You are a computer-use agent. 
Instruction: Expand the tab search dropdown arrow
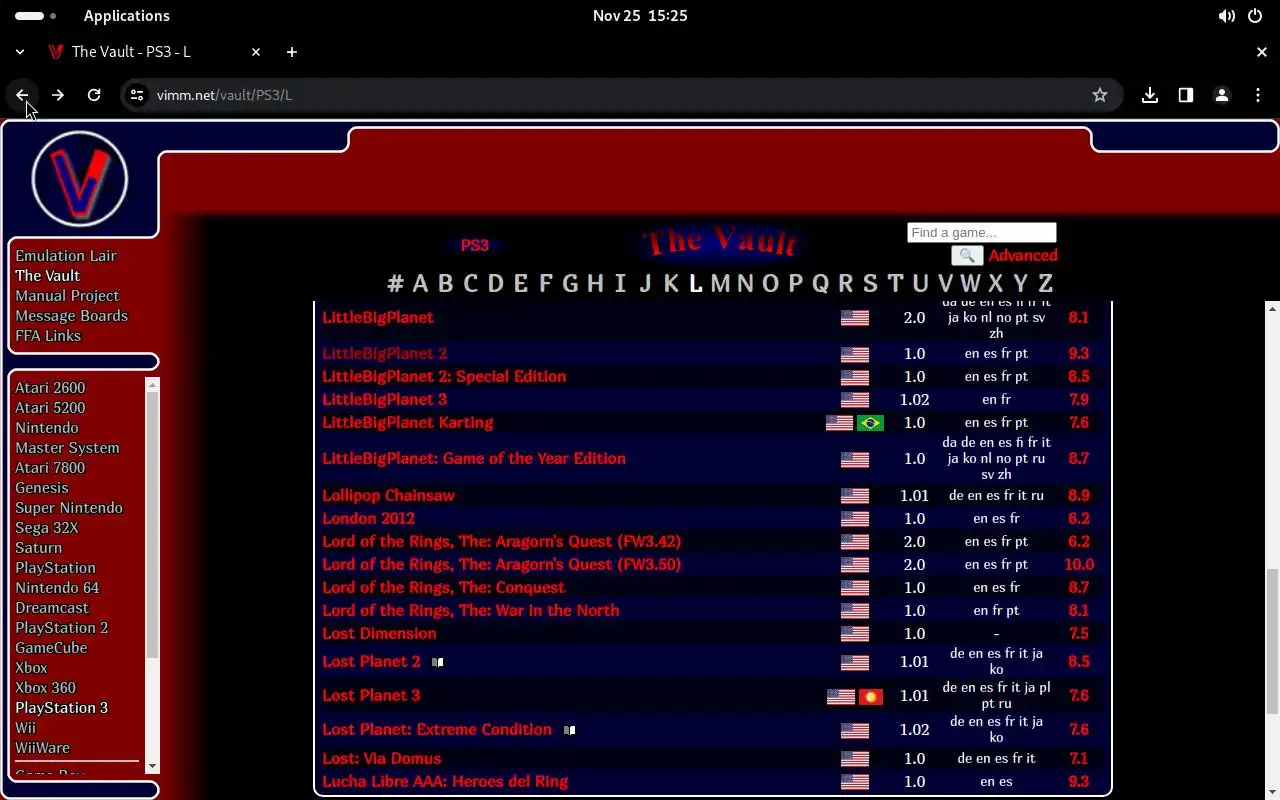(20, 52)
